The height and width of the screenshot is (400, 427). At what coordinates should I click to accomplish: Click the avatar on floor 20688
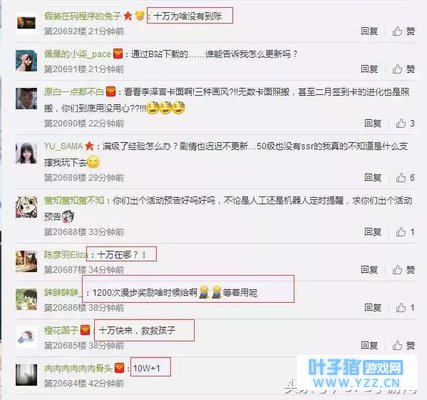pyautogui.click(x=26, y=207)
